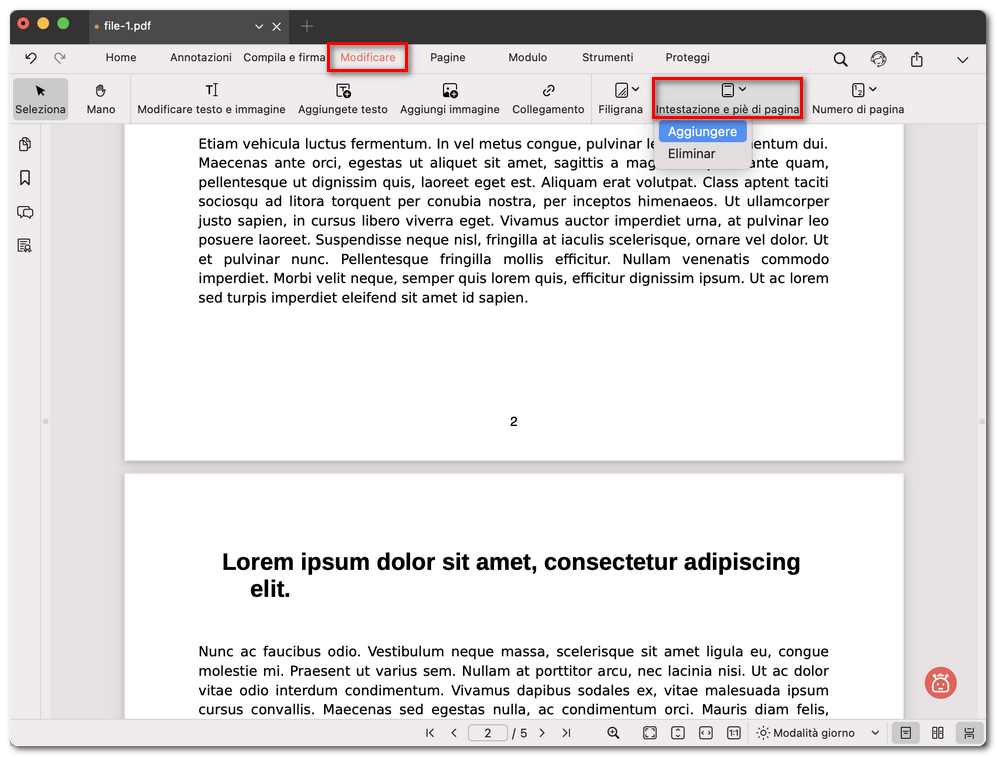
Task: Switch to the Proteggi tab
Action: [687, 58]
